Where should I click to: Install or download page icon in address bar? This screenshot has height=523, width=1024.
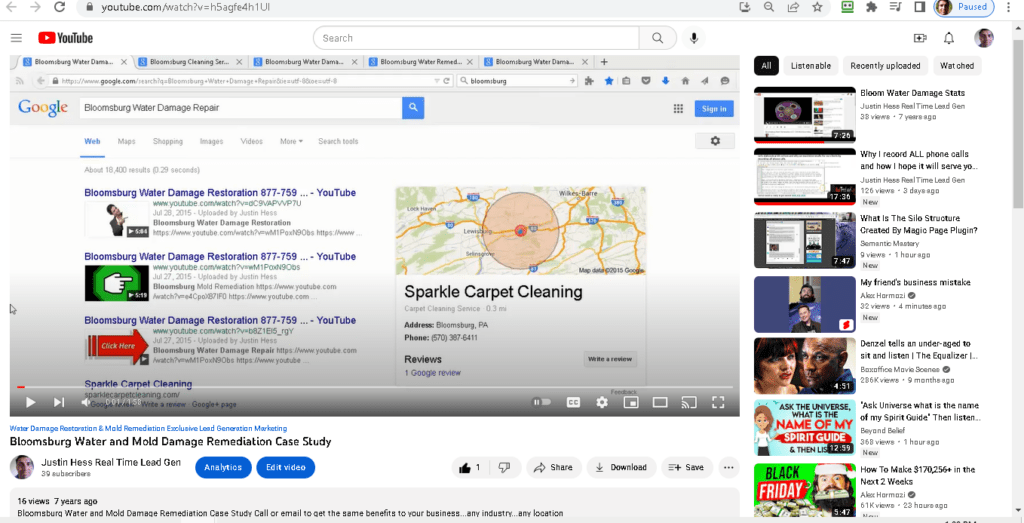tap(745, 7)
